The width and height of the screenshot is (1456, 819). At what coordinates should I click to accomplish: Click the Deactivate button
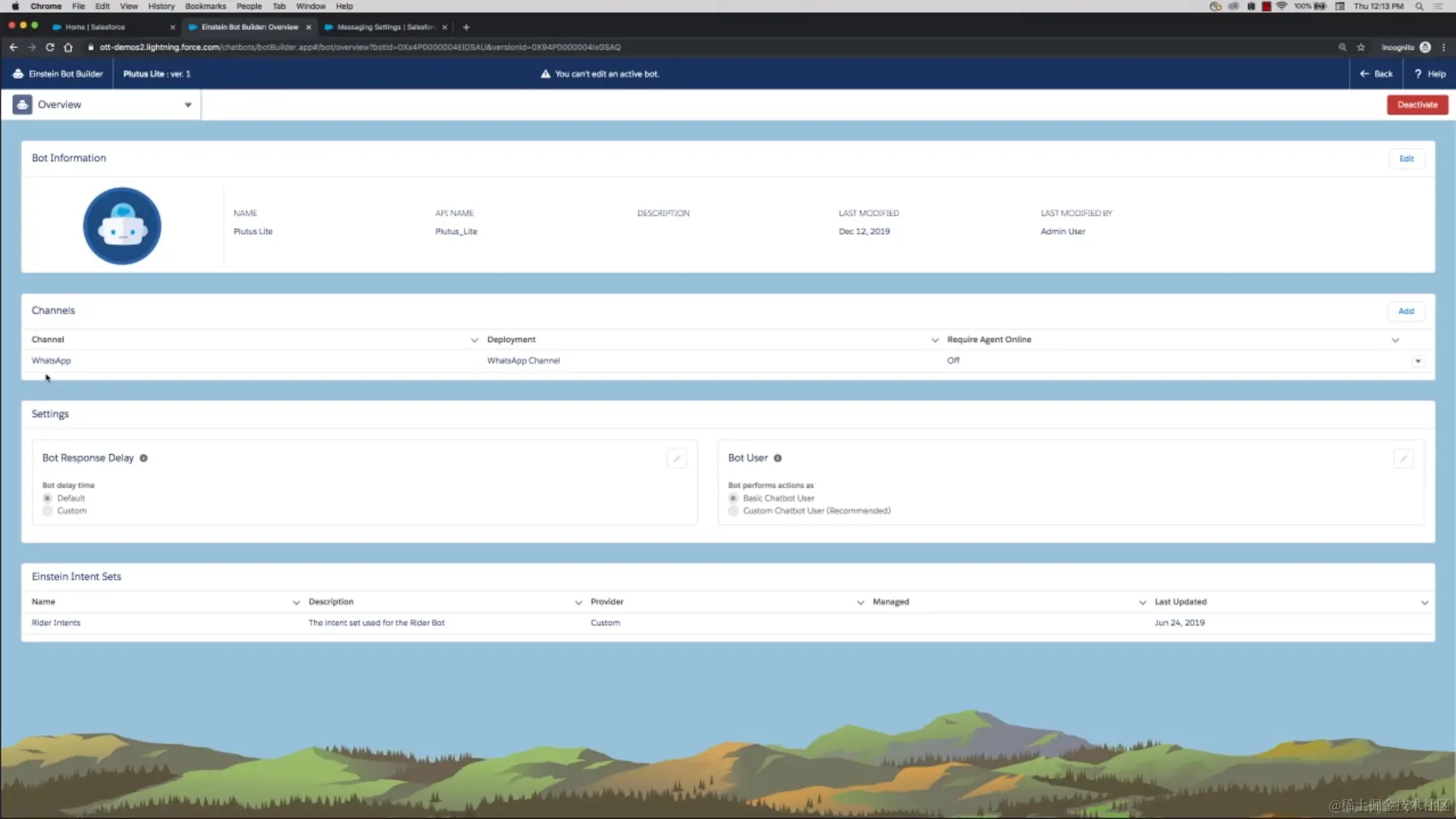click(1417, 104)
